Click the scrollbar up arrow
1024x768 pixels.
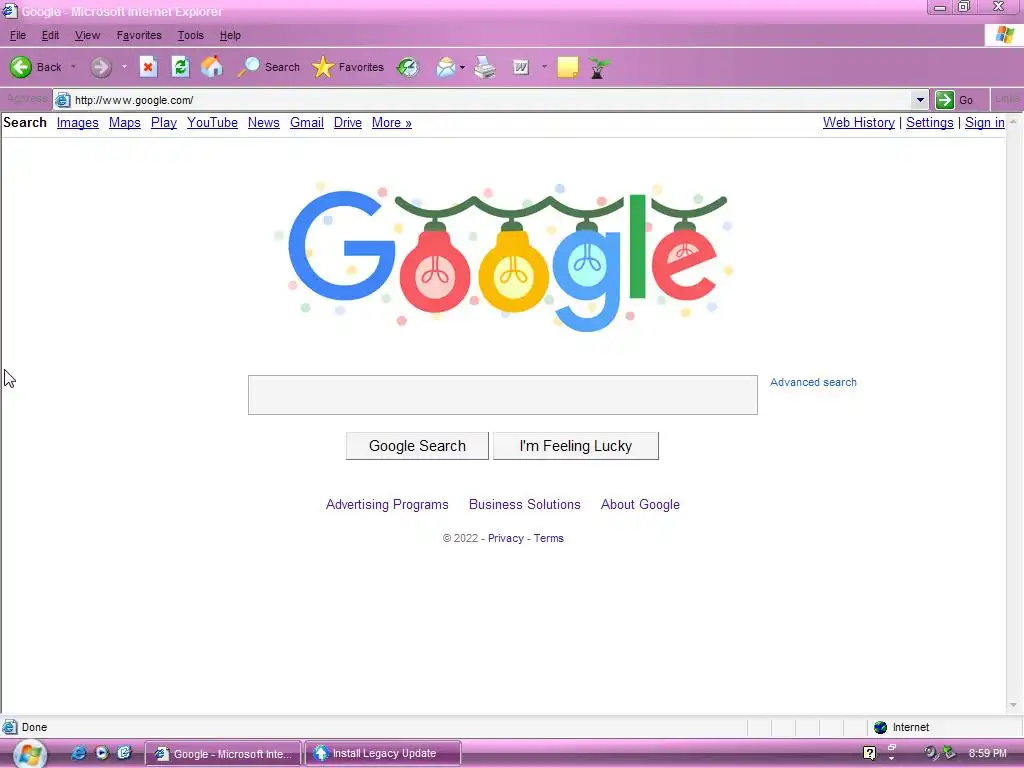(1014, 121)
